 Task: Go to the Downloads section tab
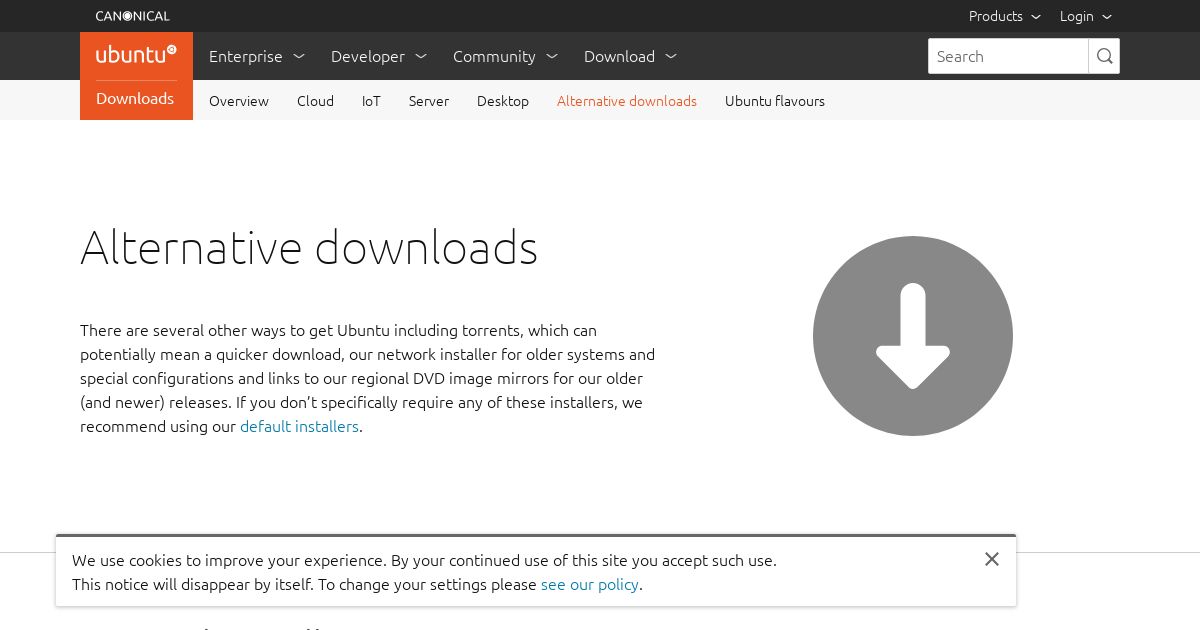tap(136, 98)
